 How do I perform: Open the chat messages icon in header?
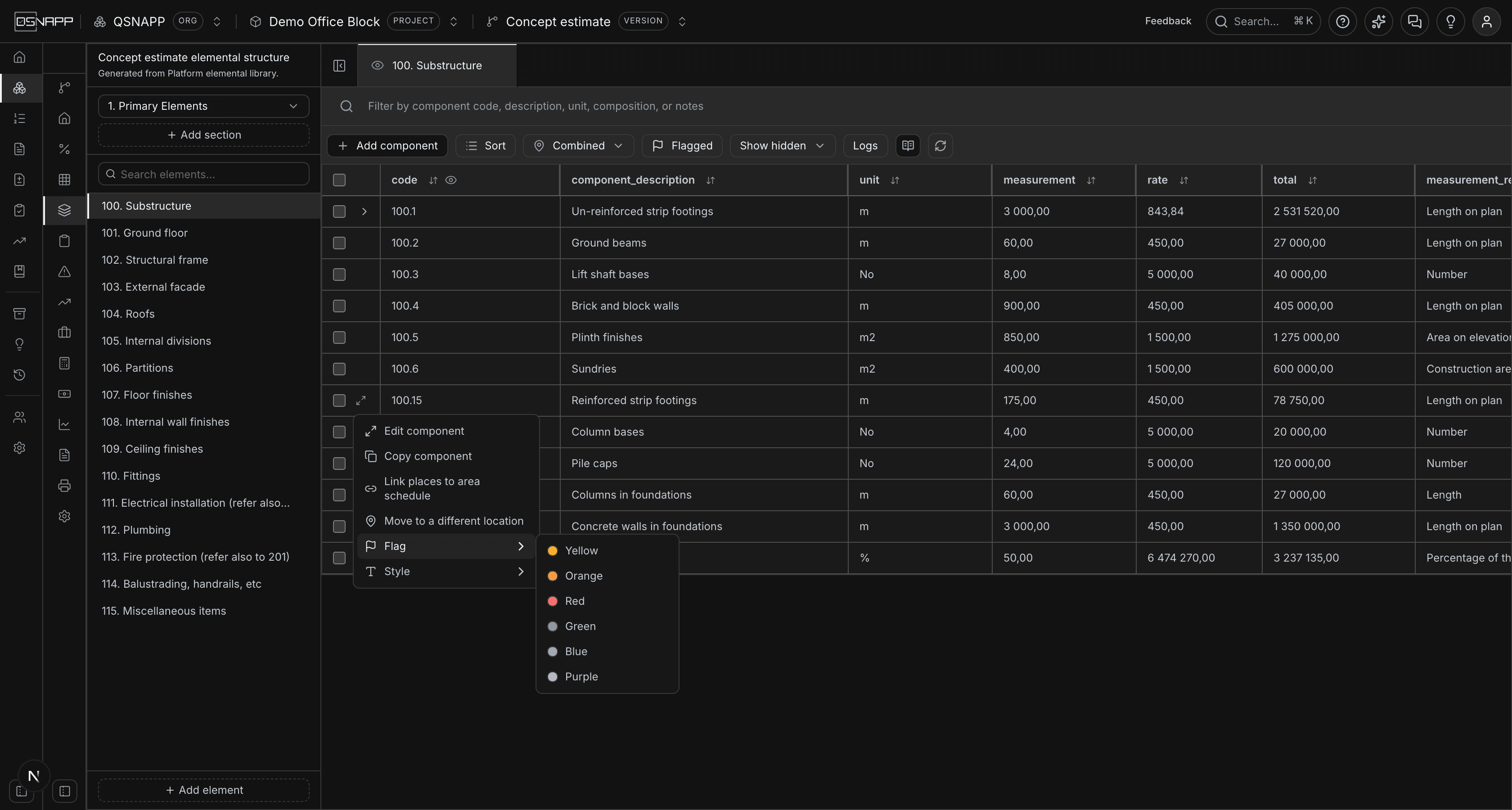[1414, 22]
